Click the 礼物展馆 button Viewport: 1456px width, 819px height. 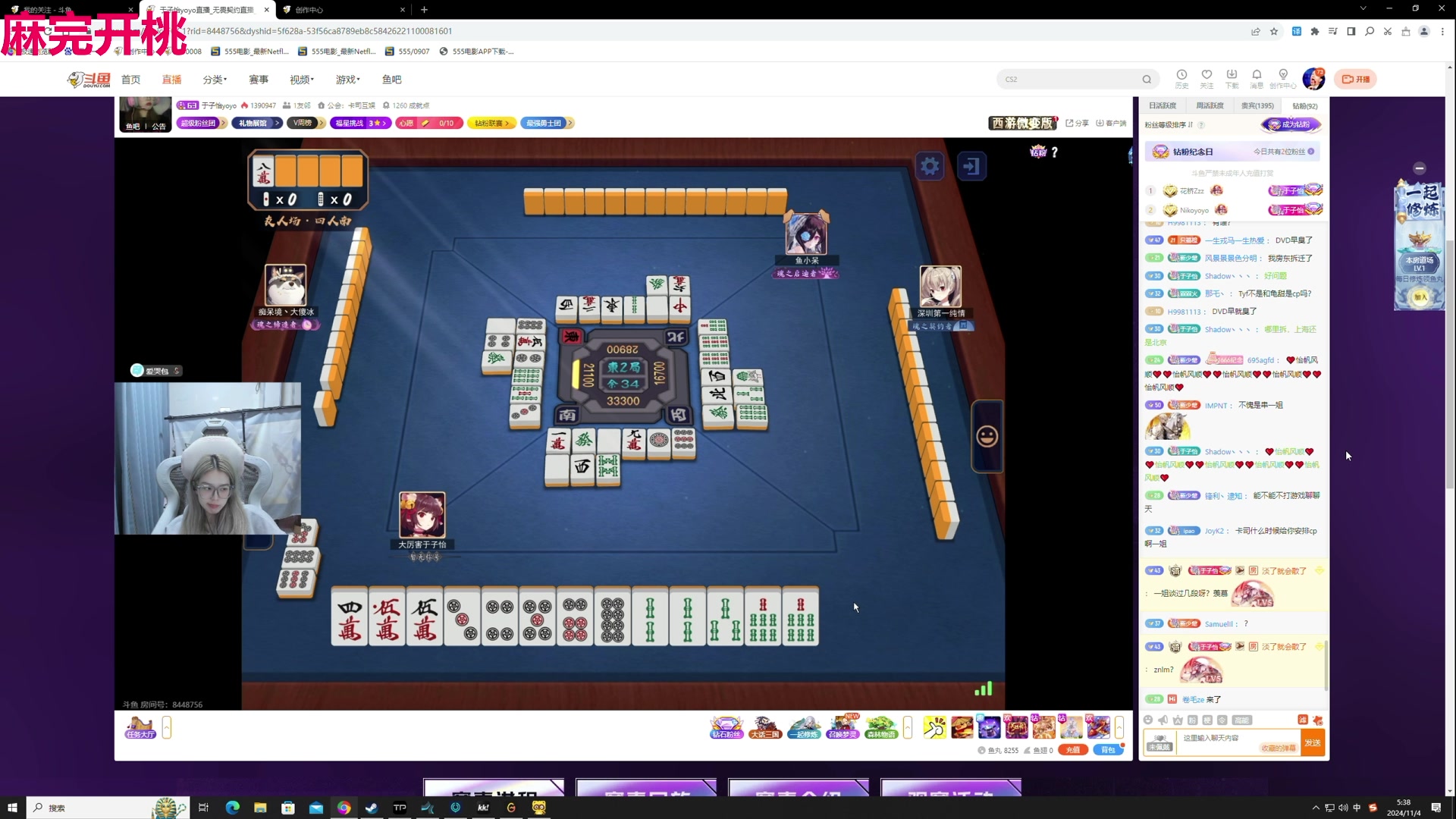tap(256, 123)
